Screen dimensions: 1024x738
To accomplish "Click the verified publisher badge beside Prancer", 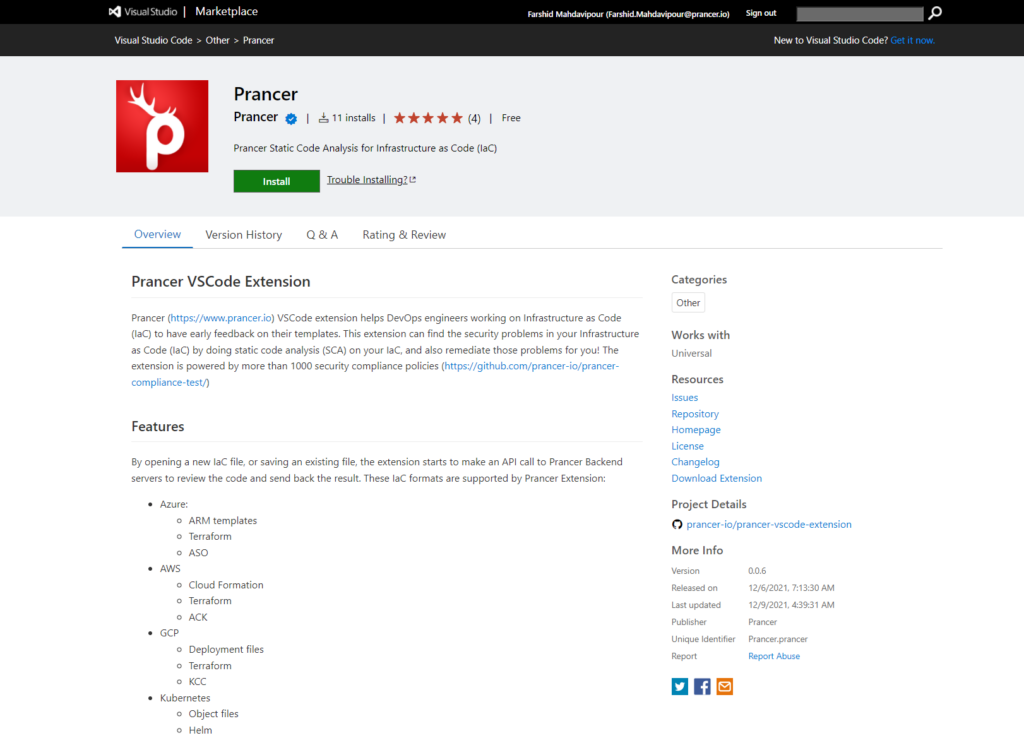I will point(290,117).
